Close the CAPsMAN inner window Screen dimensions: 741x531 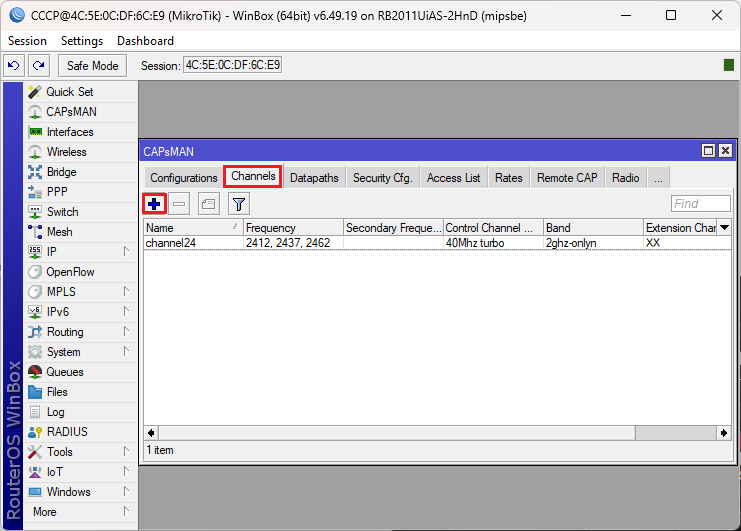(x=725, y=151)
